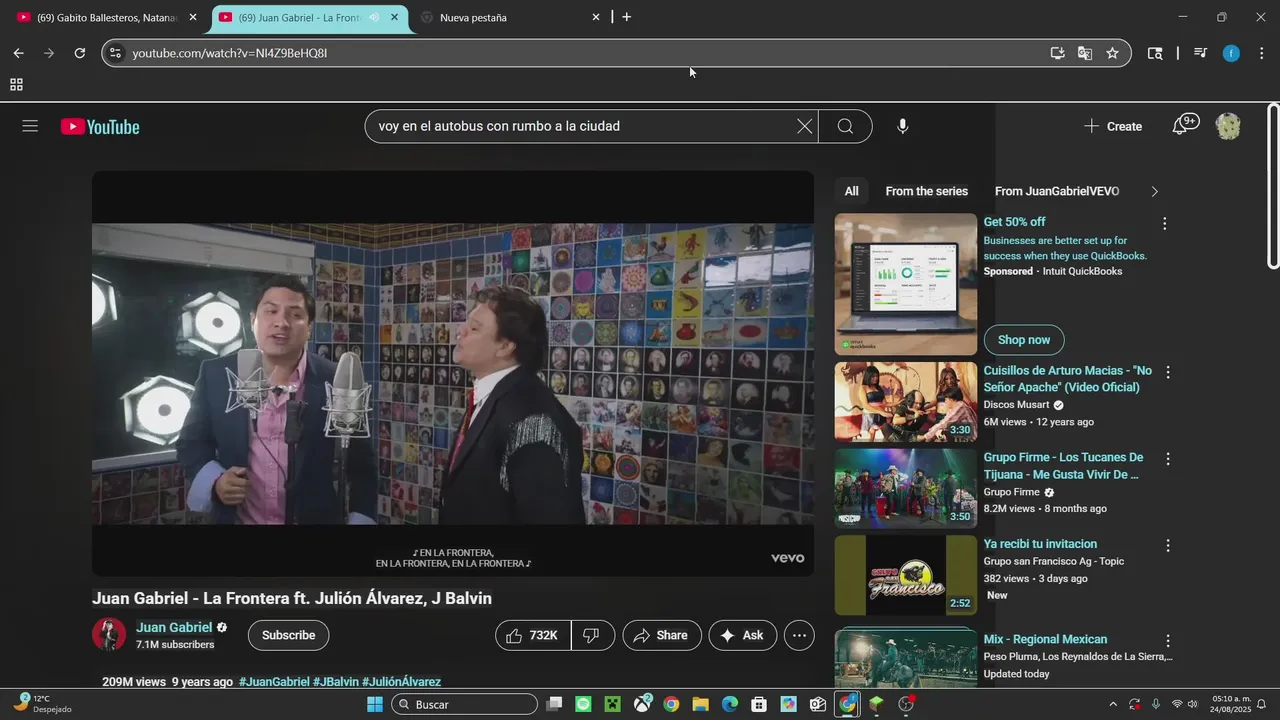This screenshot has width=1280, height=720.
Task: Mute the playing Juan Gabriel browser tab
Action: 374,17
